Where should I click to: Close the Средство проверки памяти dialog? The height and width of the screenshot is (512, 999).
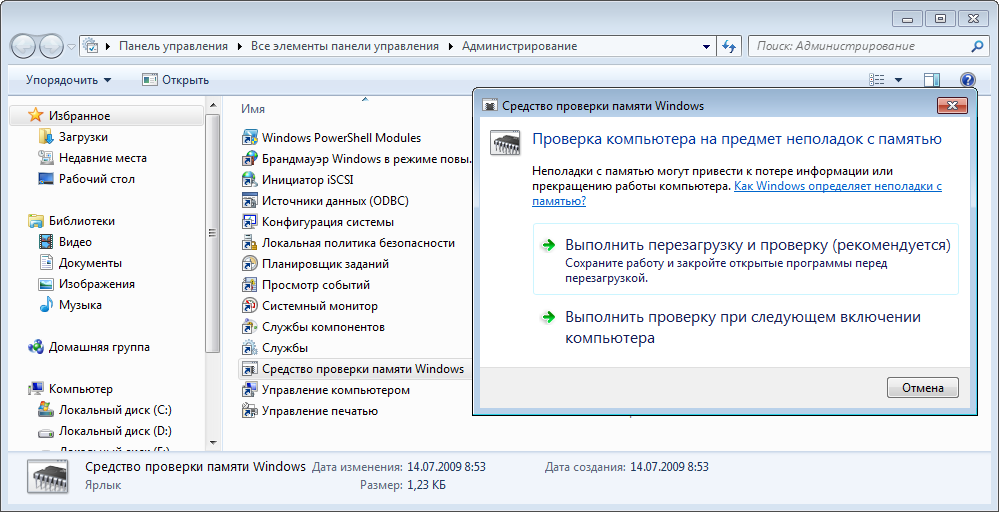[x=953, y=106]
